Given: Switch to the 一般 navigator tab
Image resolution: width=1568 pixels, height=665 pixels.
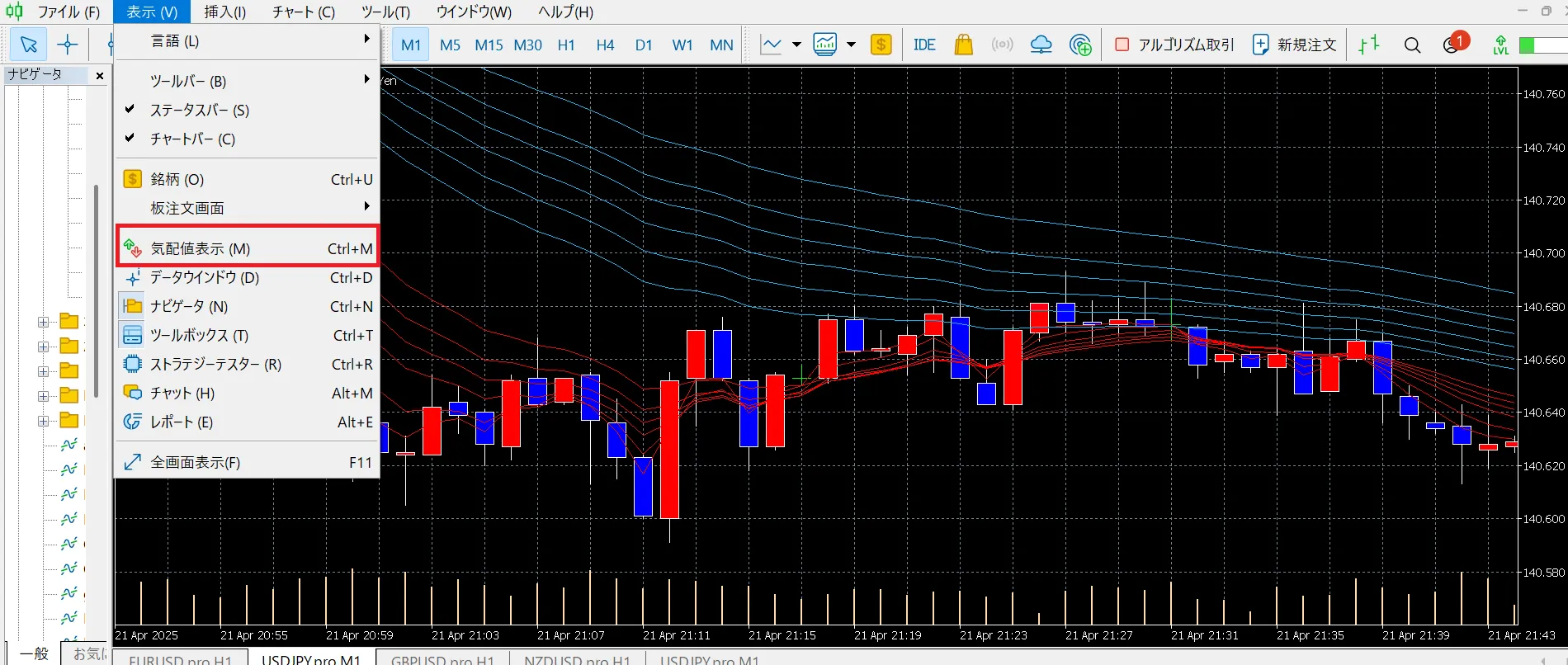Looking at the screenshot, I should coord(35,654).
